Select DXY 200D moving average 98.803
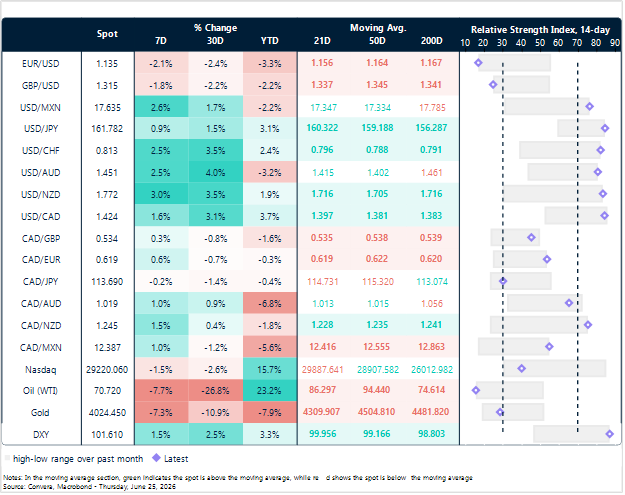This screenshot has width=625, height=495. 432,434
